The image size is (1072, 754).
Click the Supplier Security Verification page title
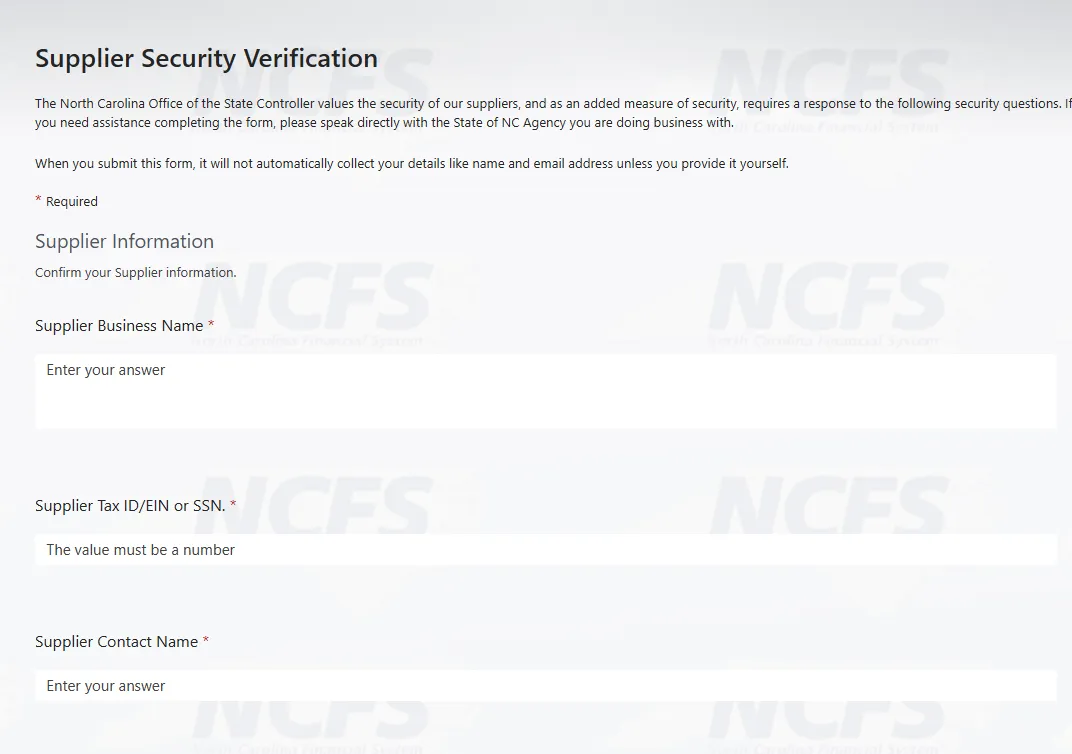click(206, 58)
